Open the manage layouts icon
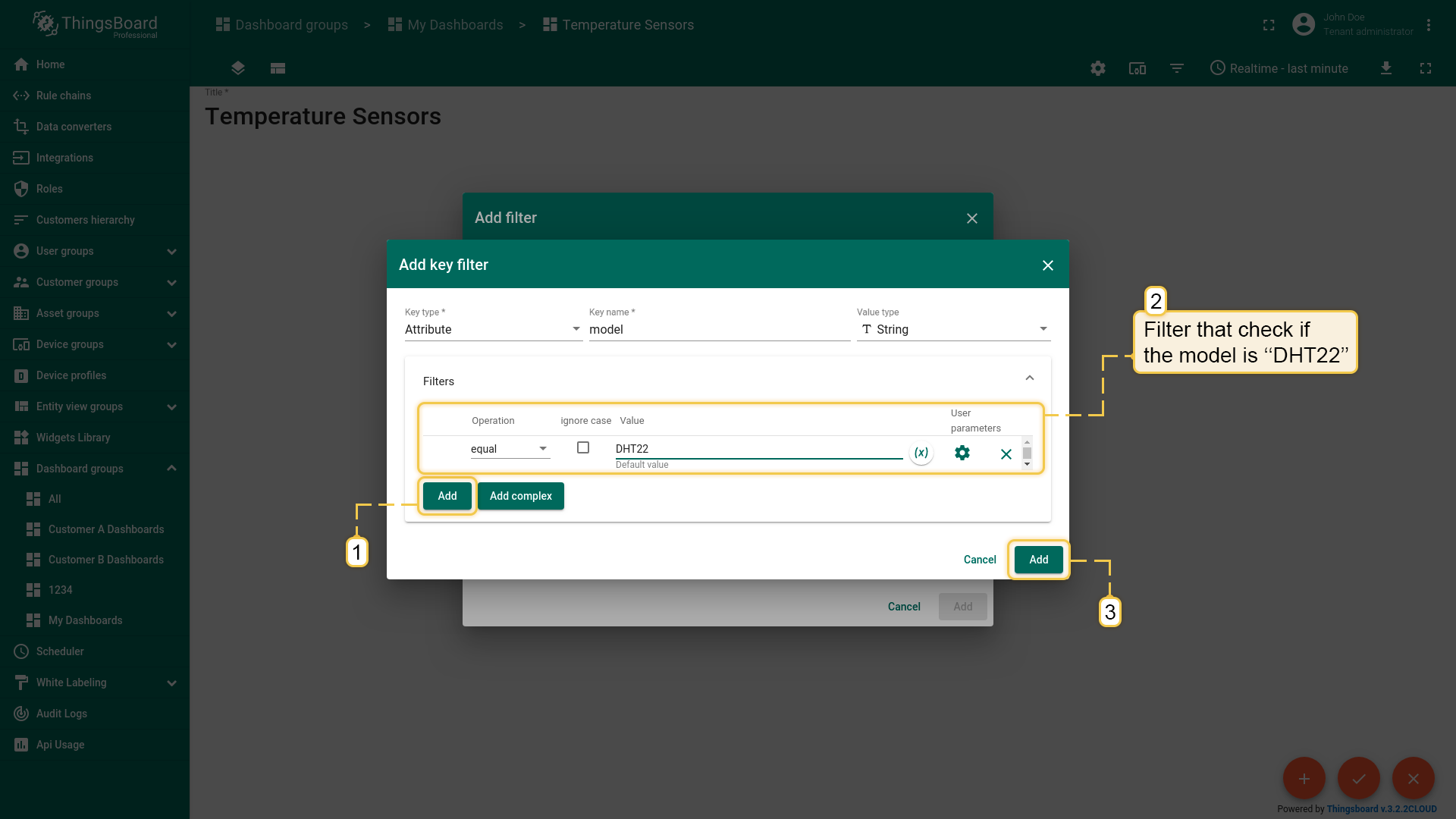Viewport: 1456px width, 819px height. pyautogui.click(x=278, y=68)
